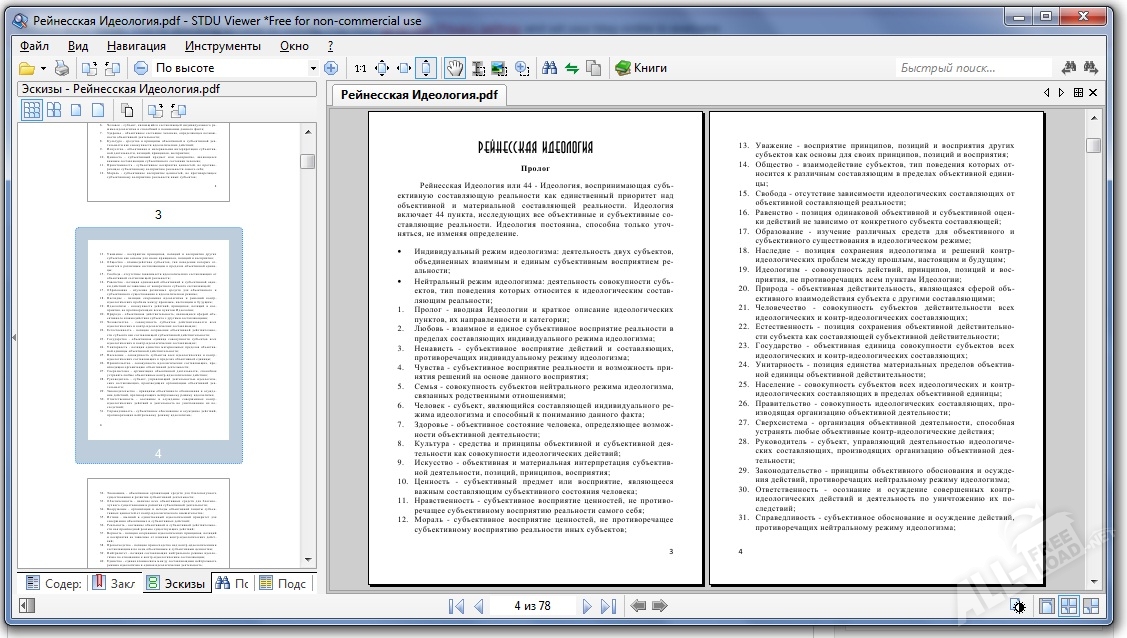Click the Быстрый поиск search field
This screenshot has width=1127, height=638.
[x=970, y=68]
